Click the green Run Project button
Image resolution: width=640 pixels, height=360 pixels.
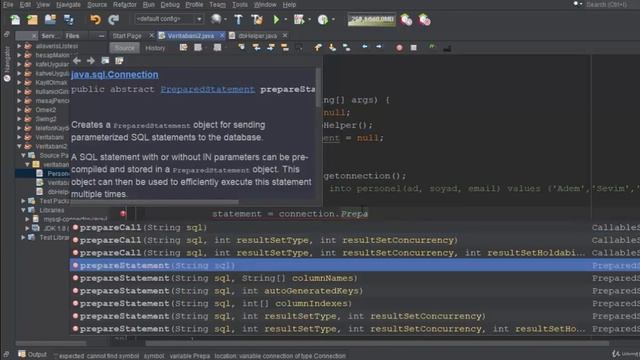click(x=276, y=20)
